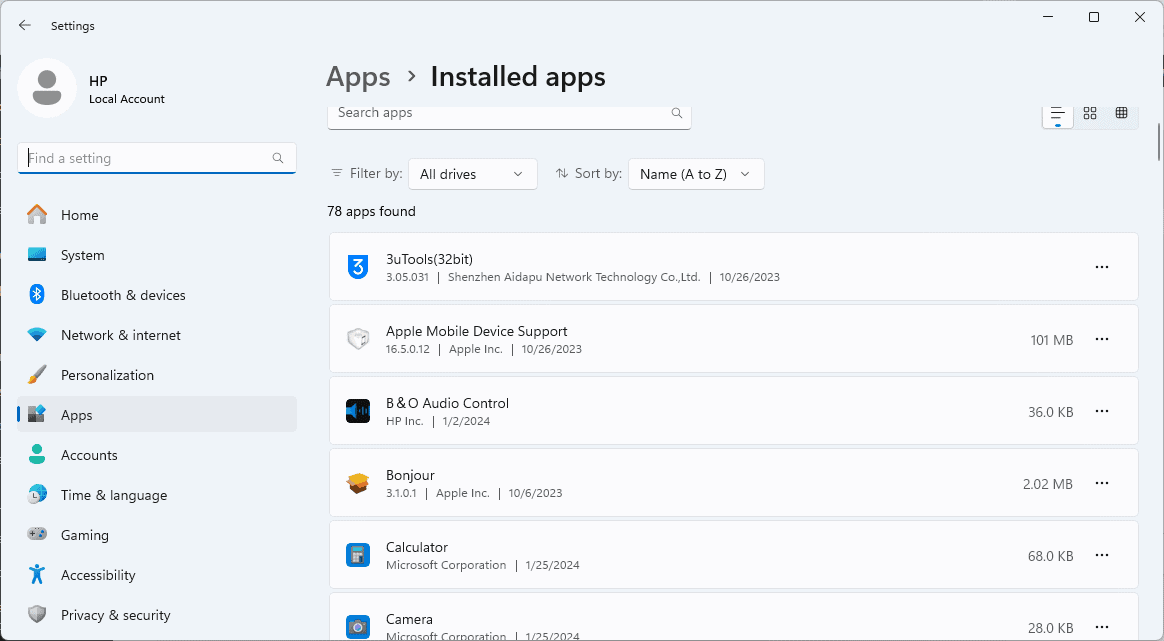Go to Gaming settings
The width and height of the screenshot is (1164, 641).
pyautogui.click(x=157, y=535)
